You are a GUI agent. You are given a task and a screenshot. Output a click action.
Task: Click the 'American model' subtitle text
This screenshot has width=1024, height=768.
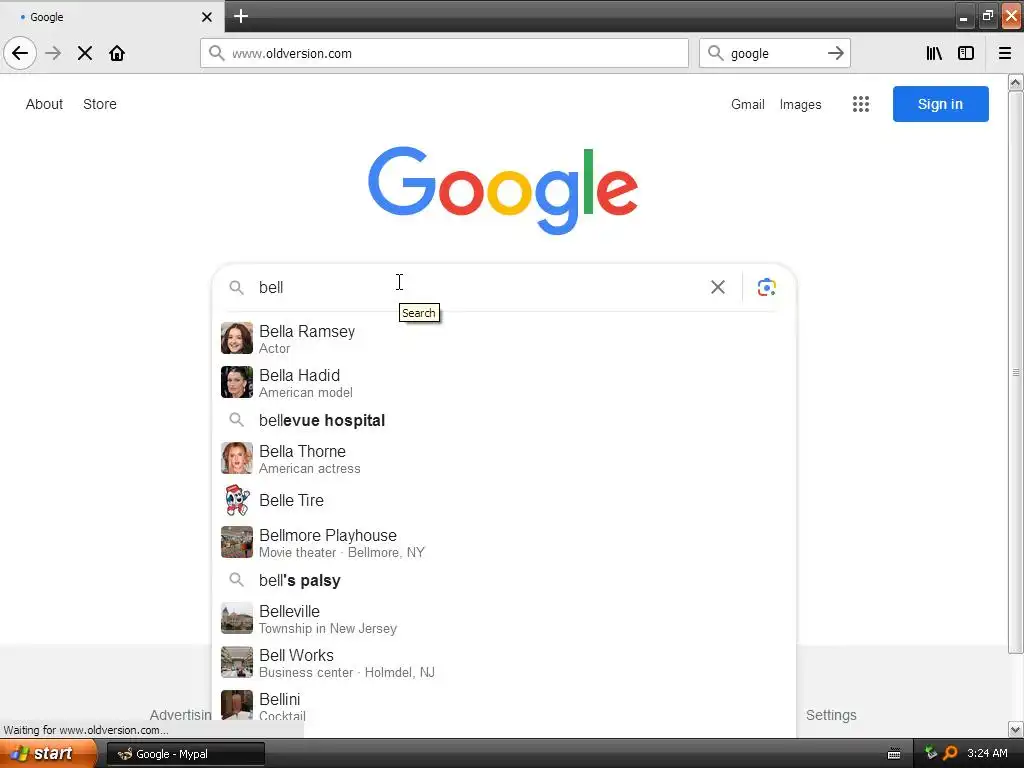click(x=306, y=392)
